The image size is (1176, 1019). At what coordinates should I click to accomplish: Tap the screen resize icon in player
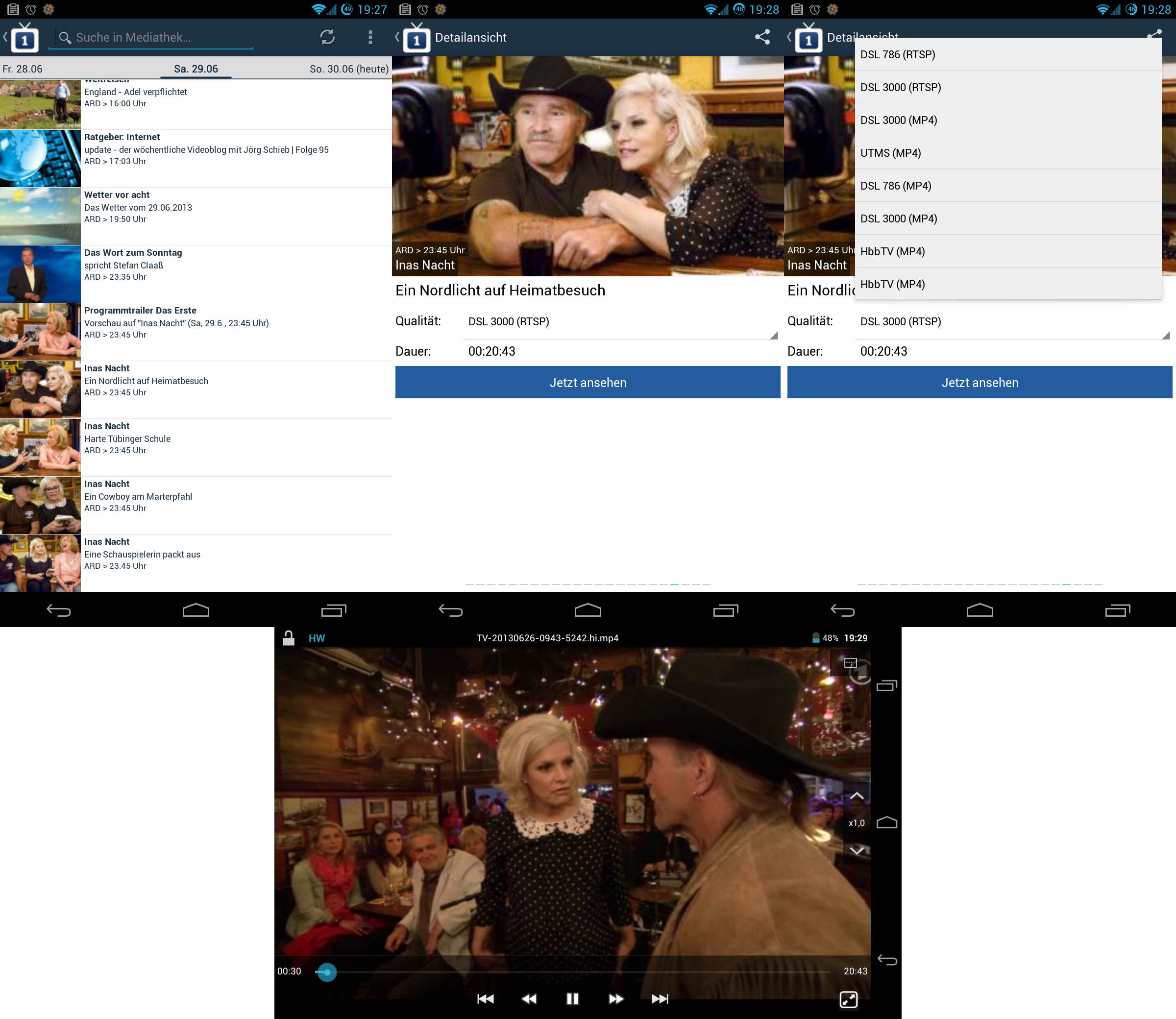point(849,999)
